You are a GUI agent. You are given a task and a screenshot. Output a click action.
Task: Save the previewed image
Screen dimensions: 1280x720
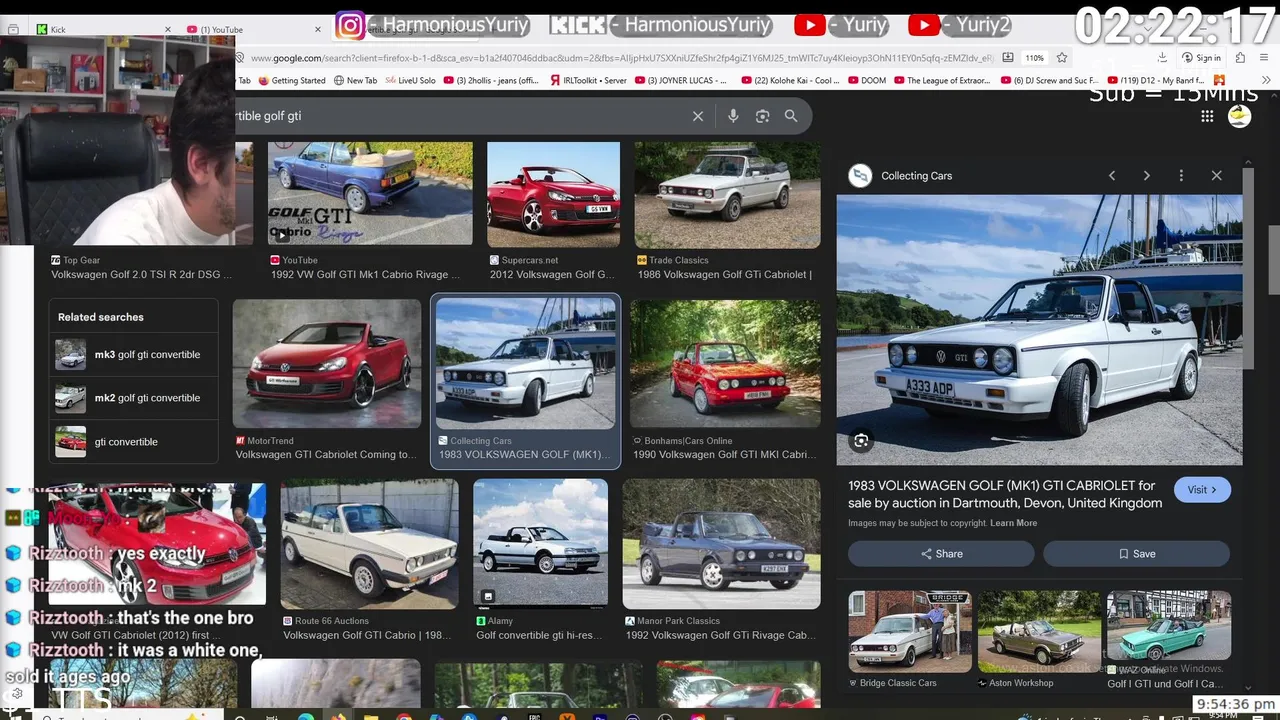pos(1136,554)
